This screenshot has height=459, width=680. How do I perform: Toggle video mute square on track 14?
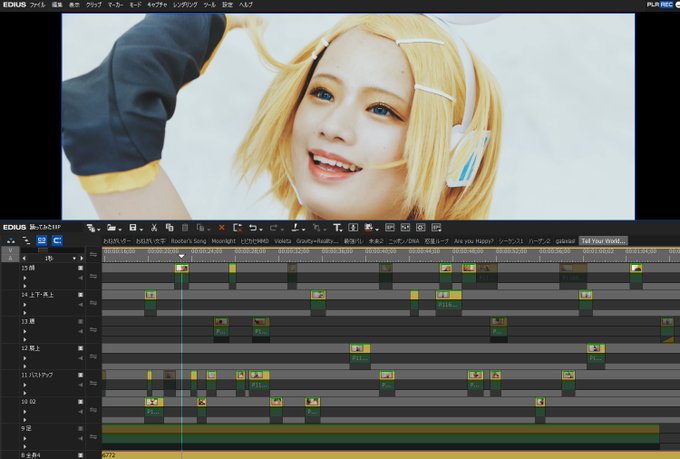pyautogui.click(x=80, y=295)
